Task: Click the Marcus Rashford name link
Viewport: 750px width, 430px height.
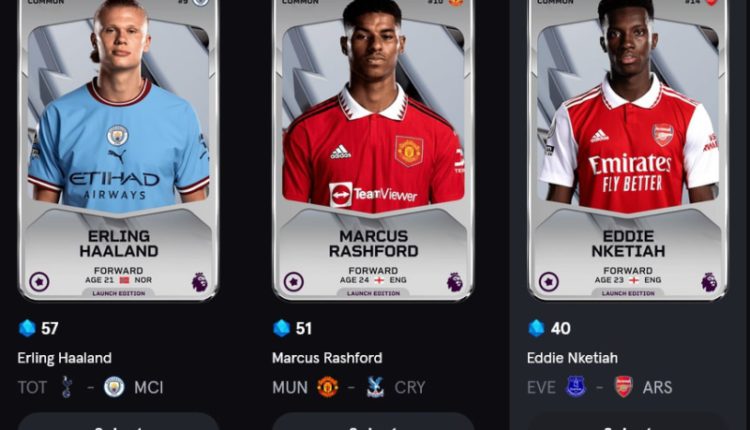Action: point(327,358)
